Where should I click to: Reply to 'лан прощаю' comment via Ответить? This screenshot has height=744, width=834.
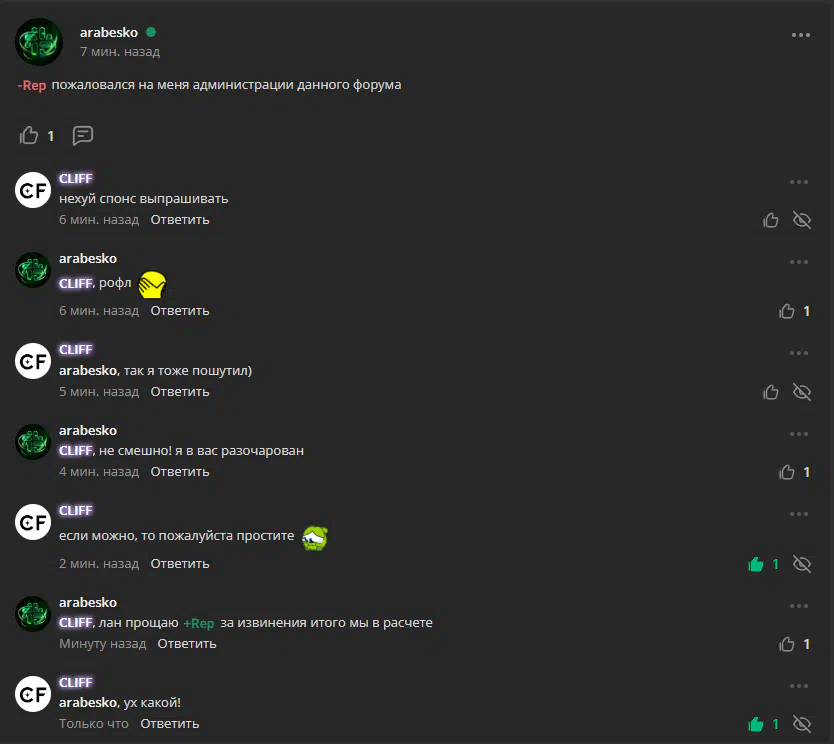click(187, 643)
